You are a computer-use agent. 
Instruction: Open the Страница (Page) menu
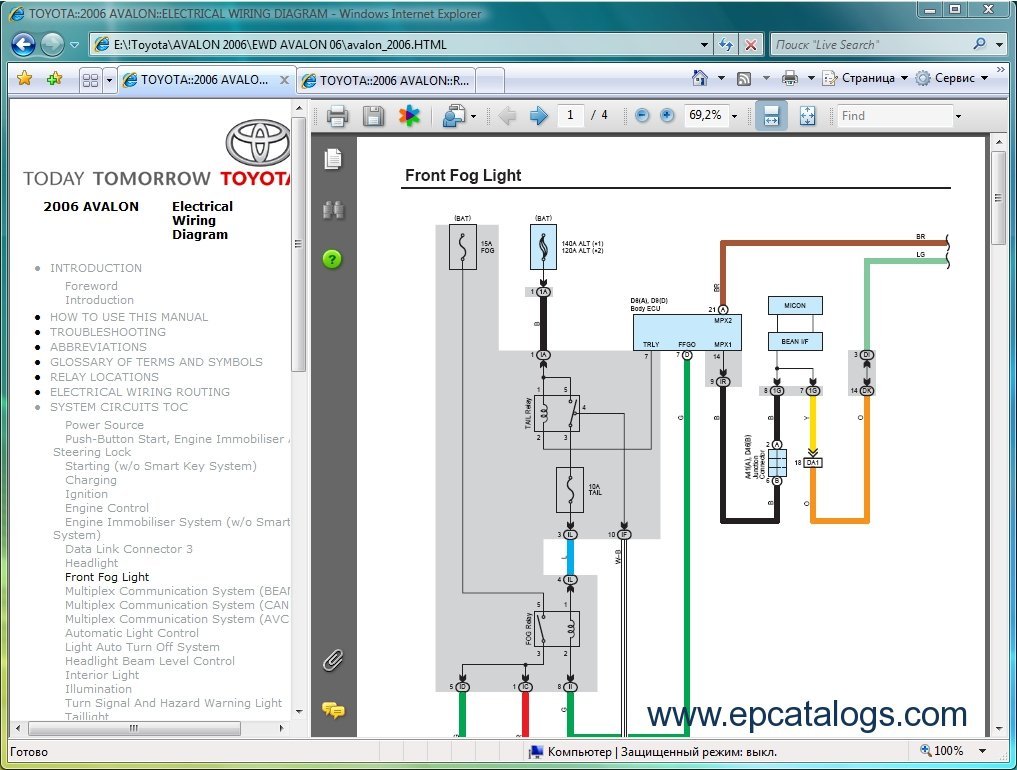[x=865, y=78]
